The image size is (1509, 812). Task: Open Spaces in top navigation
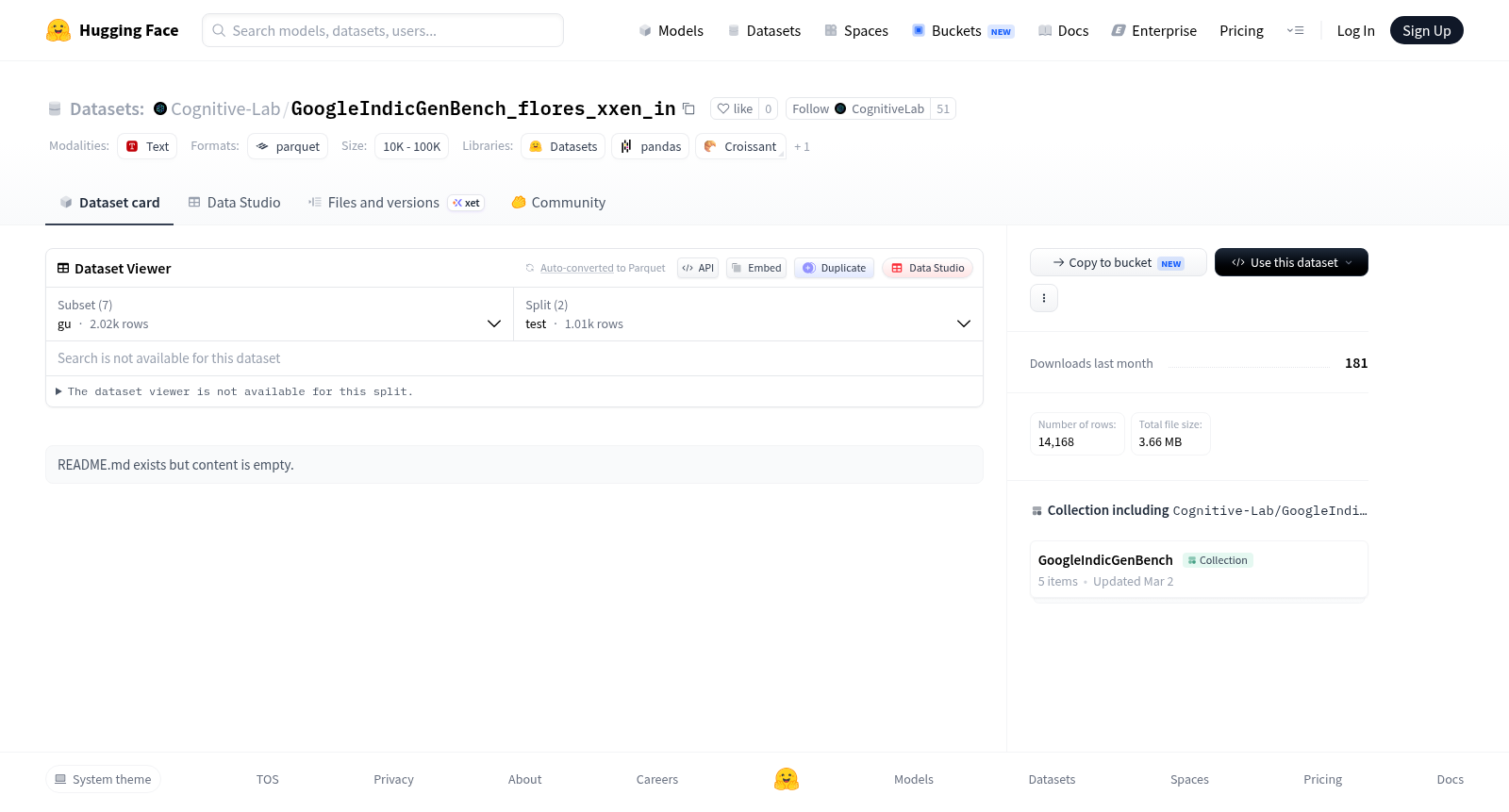click(856, 30)
